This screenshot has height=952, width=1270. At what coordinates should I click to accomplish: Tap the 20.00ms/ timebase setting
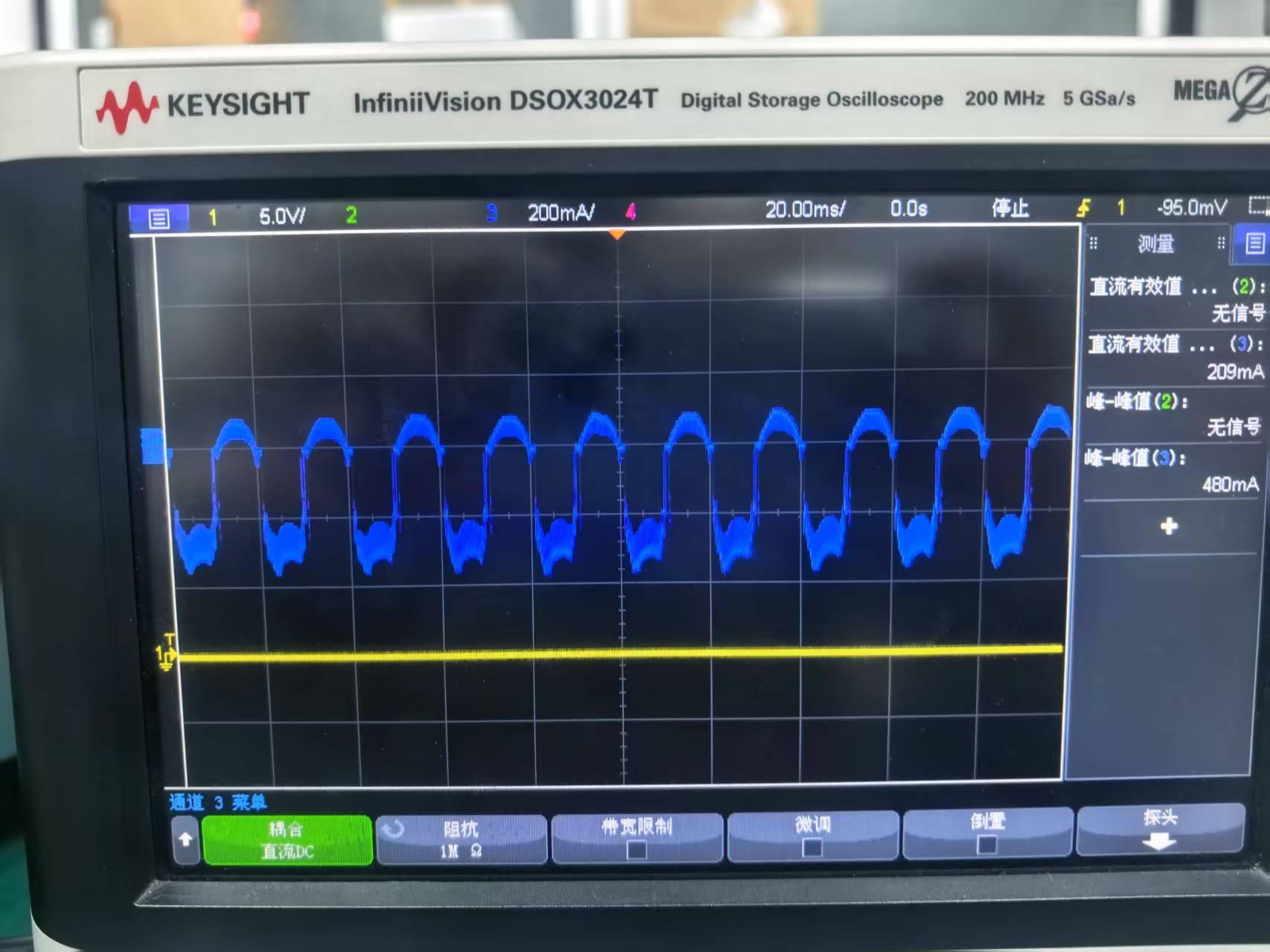click(x=805, y=209)
